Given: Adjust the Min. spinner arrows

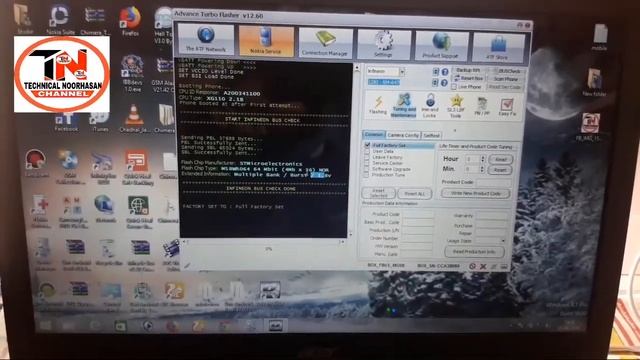Looking at the screenshot, I should click(x=483, y=169).
